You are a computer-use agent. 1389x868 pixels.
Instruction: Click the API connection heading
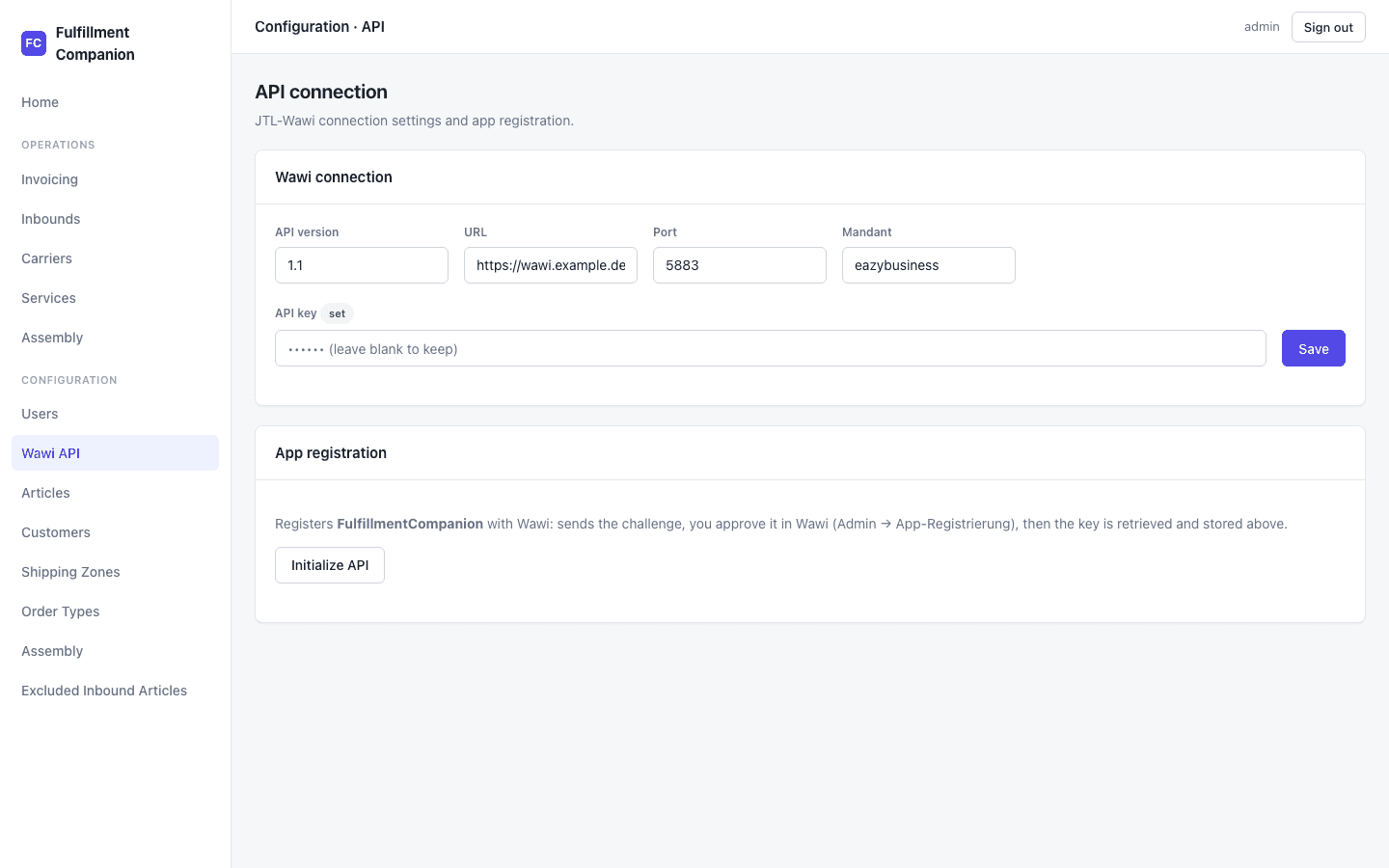pos(321,92)
